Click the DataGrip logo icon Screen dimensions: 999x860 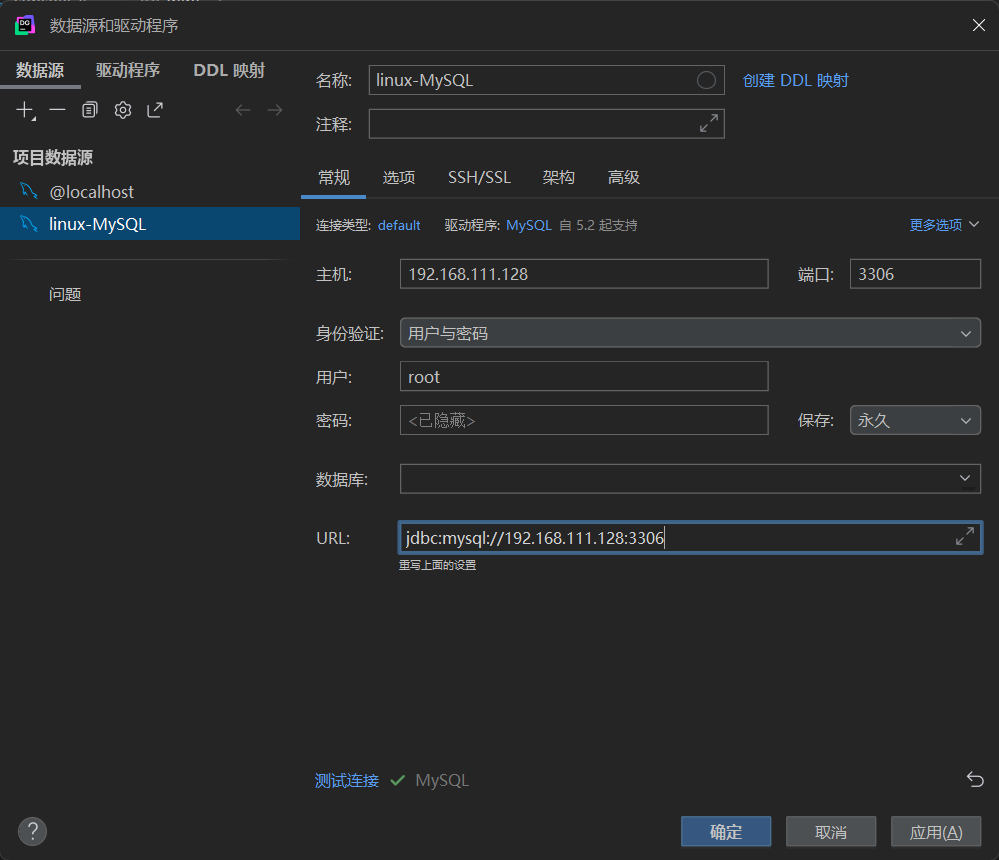[x=25, y=25]
